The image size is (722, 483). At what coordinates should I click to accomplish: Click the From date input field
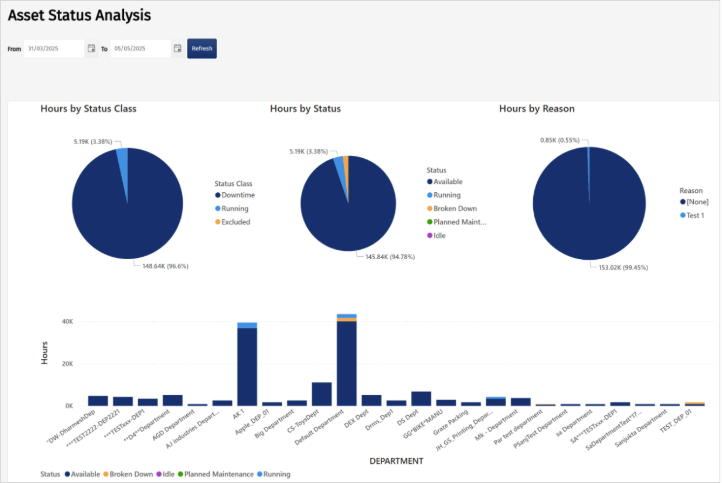(x=54, y=48)
